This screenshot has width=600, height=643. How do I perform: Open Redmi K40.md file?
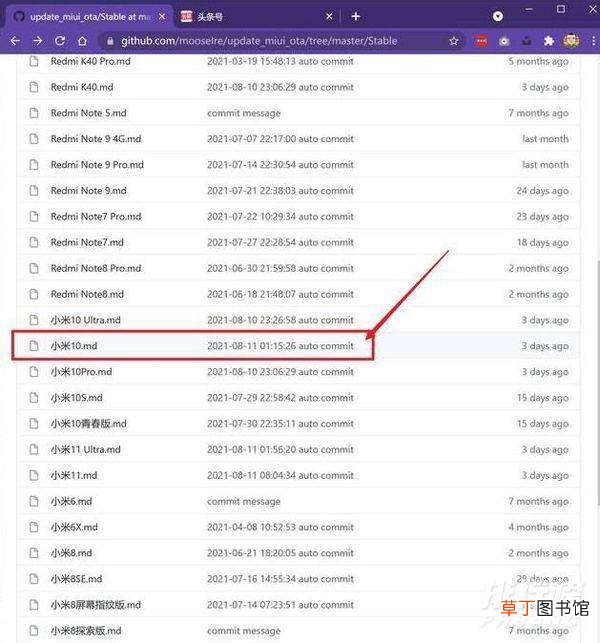coord(82,87)
